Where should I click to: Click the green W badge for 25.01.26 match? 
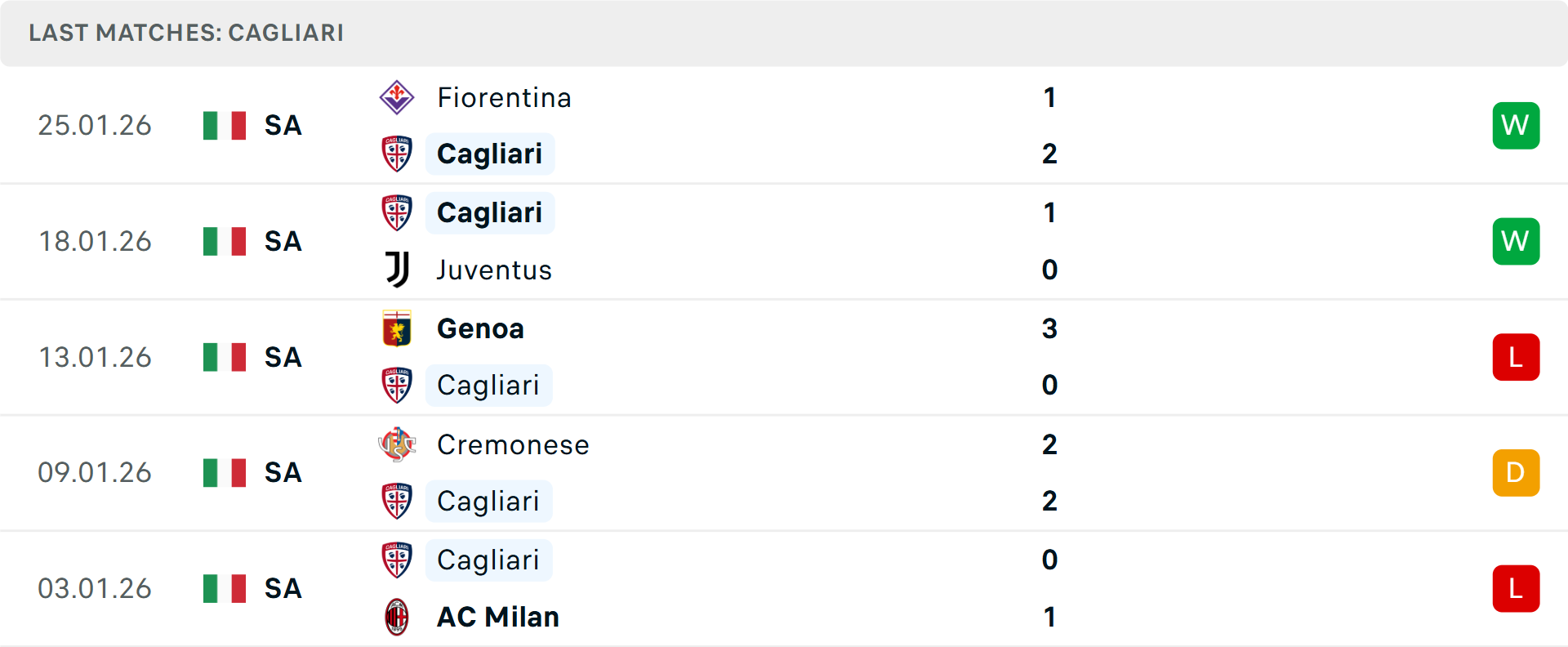pyautogui.click(x=1516, y=126)
